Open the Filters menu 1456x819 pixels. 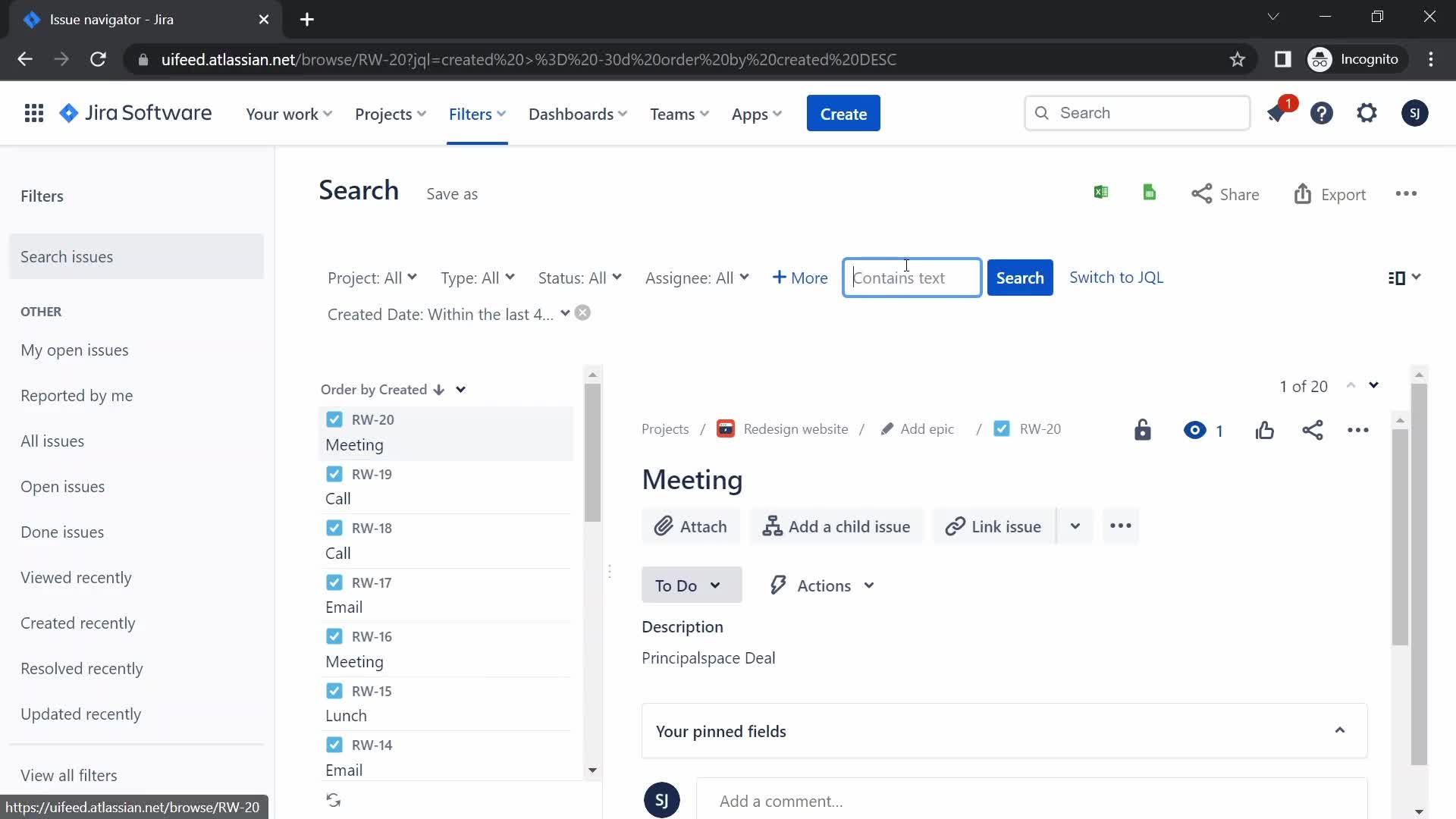tap(477, 114)
